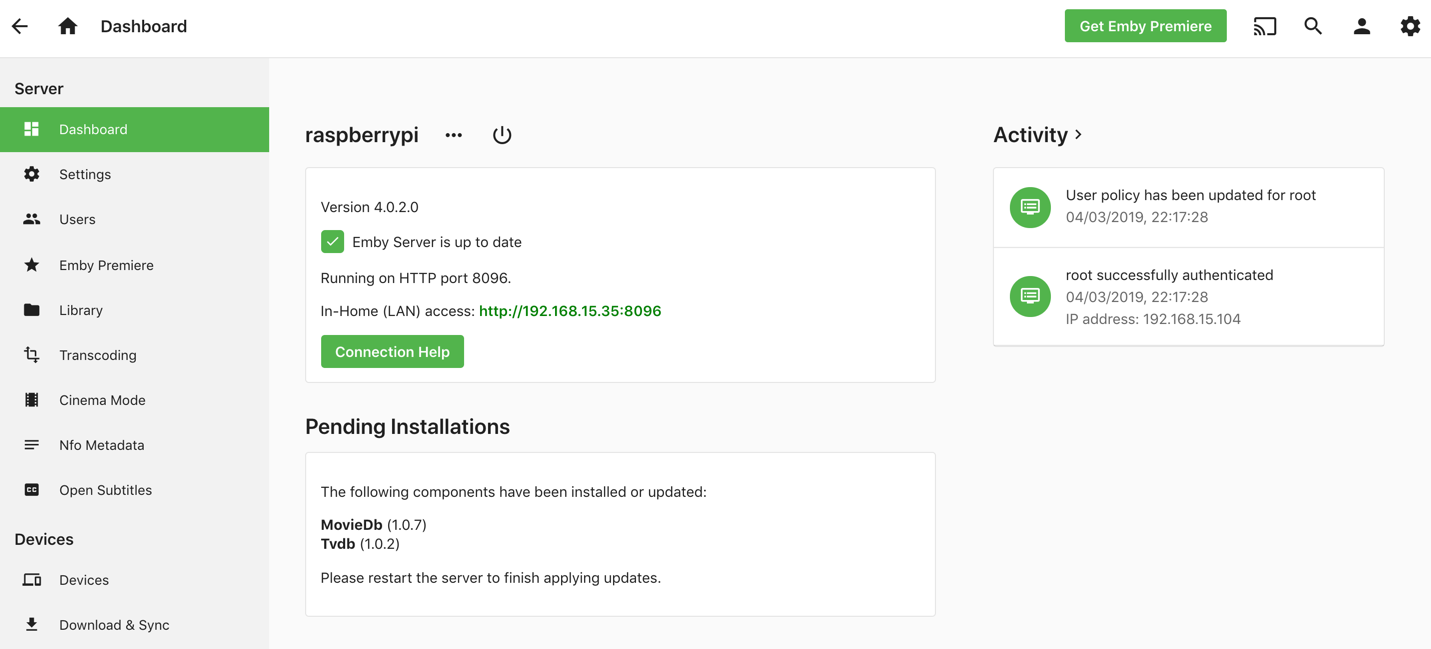Open the Library sidebar item
The image size is (1431, 649).
tap(80, 310)
